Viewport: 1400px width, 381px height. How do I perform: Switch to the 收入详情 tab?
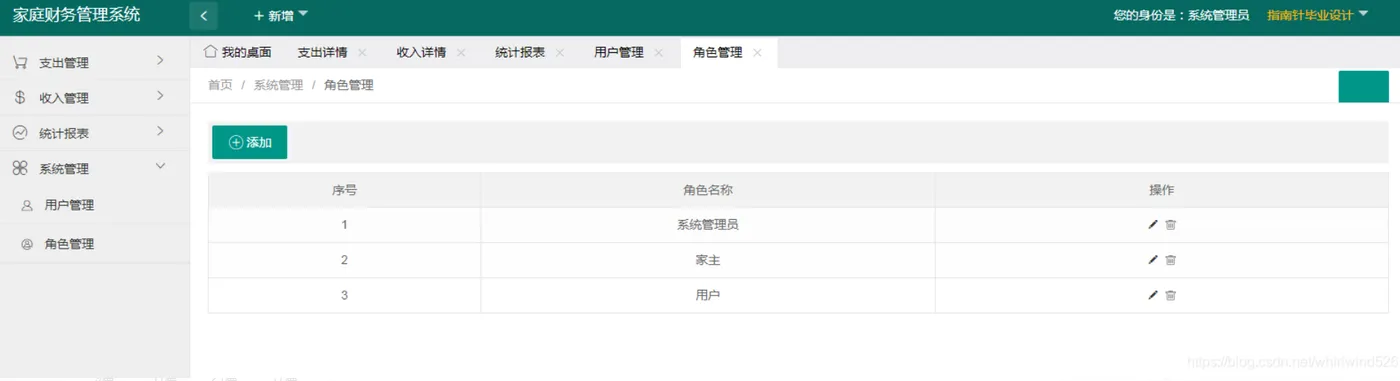(421, 52)
